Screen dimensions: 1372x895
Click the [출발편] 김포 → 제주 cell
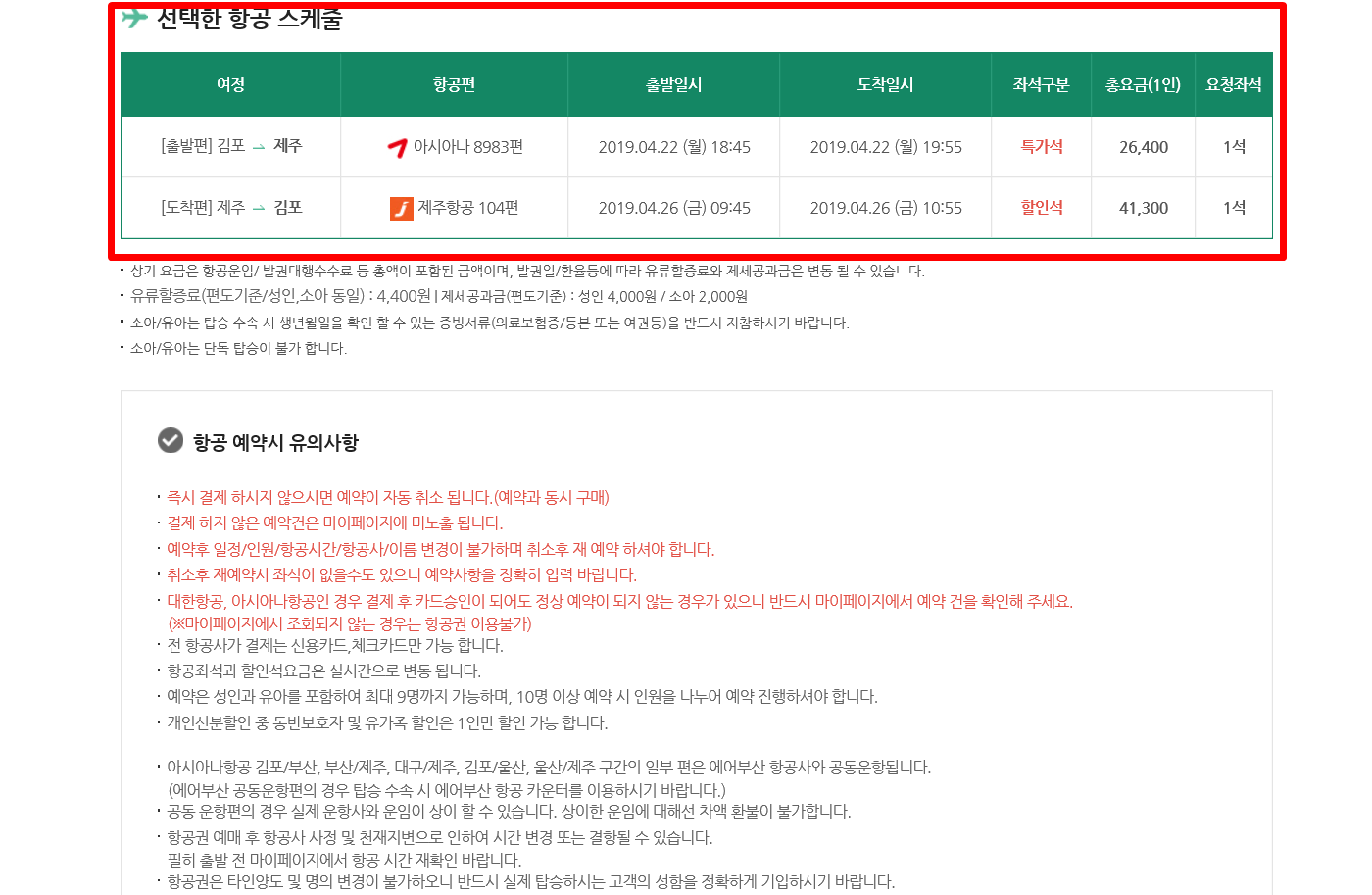tap(231, 146)
